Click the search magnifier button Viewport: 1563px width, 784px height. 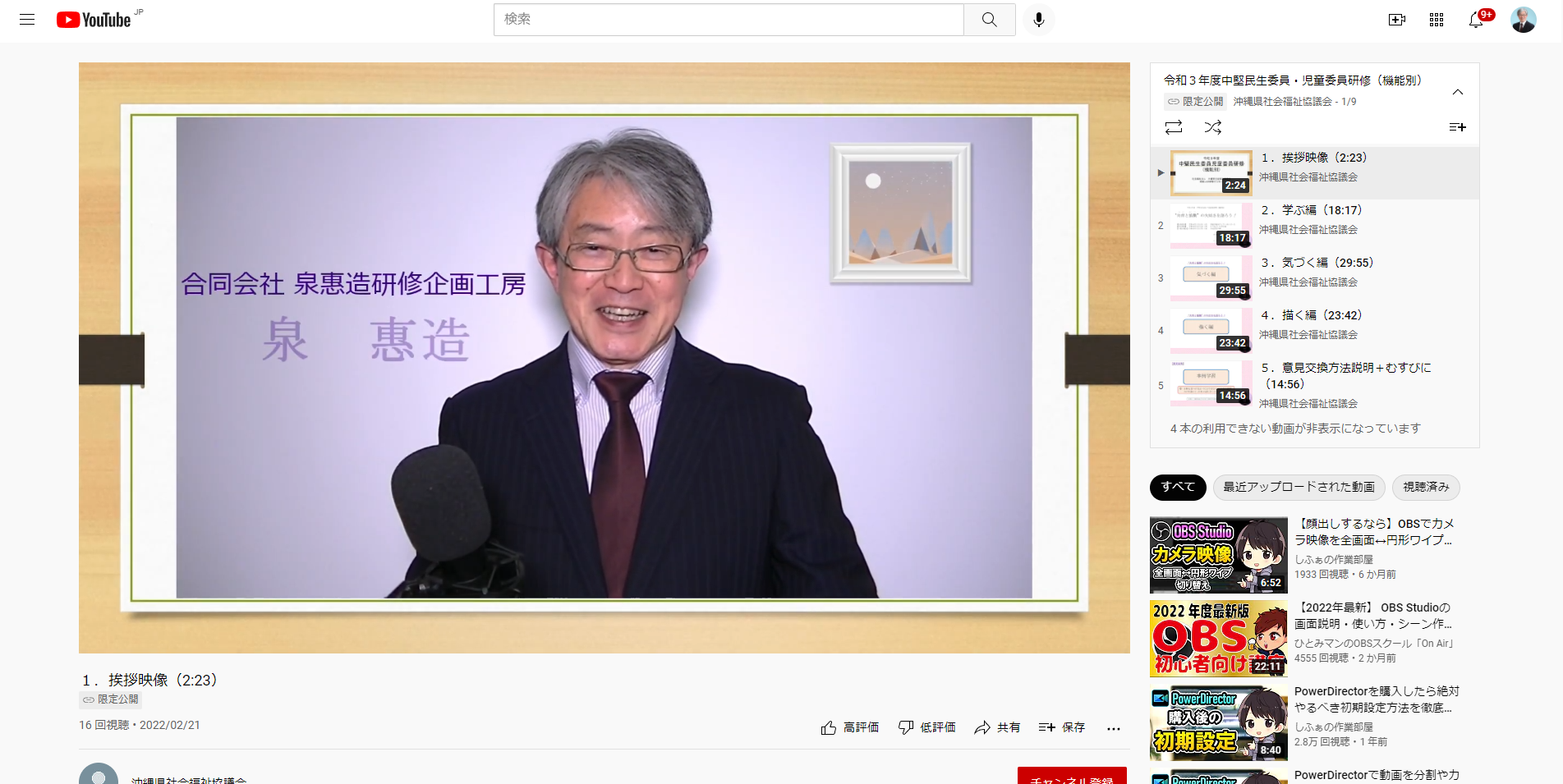989,20
